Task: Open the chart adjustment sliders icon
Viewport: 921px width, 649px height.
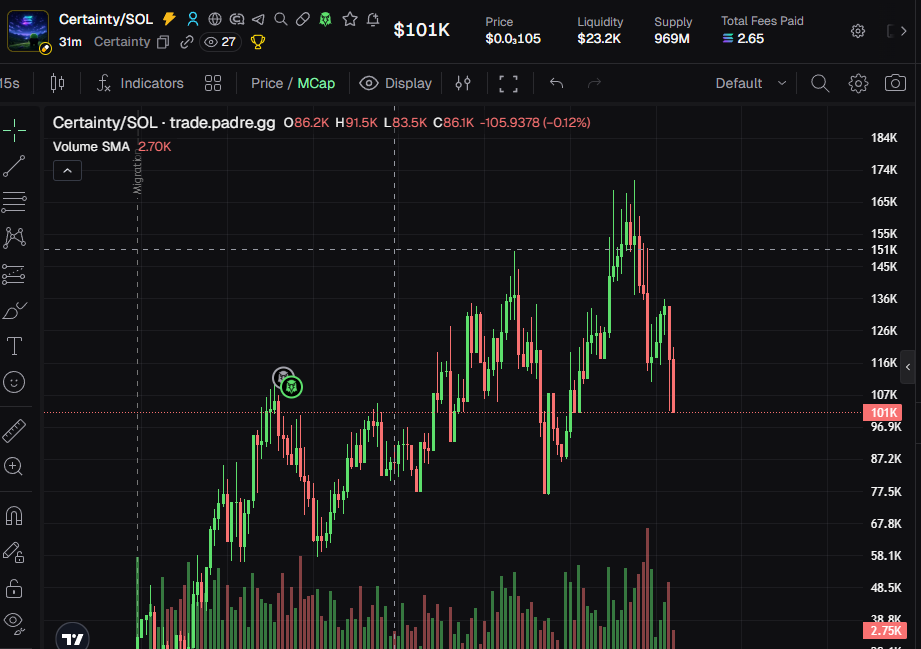Action: point(463,83)
